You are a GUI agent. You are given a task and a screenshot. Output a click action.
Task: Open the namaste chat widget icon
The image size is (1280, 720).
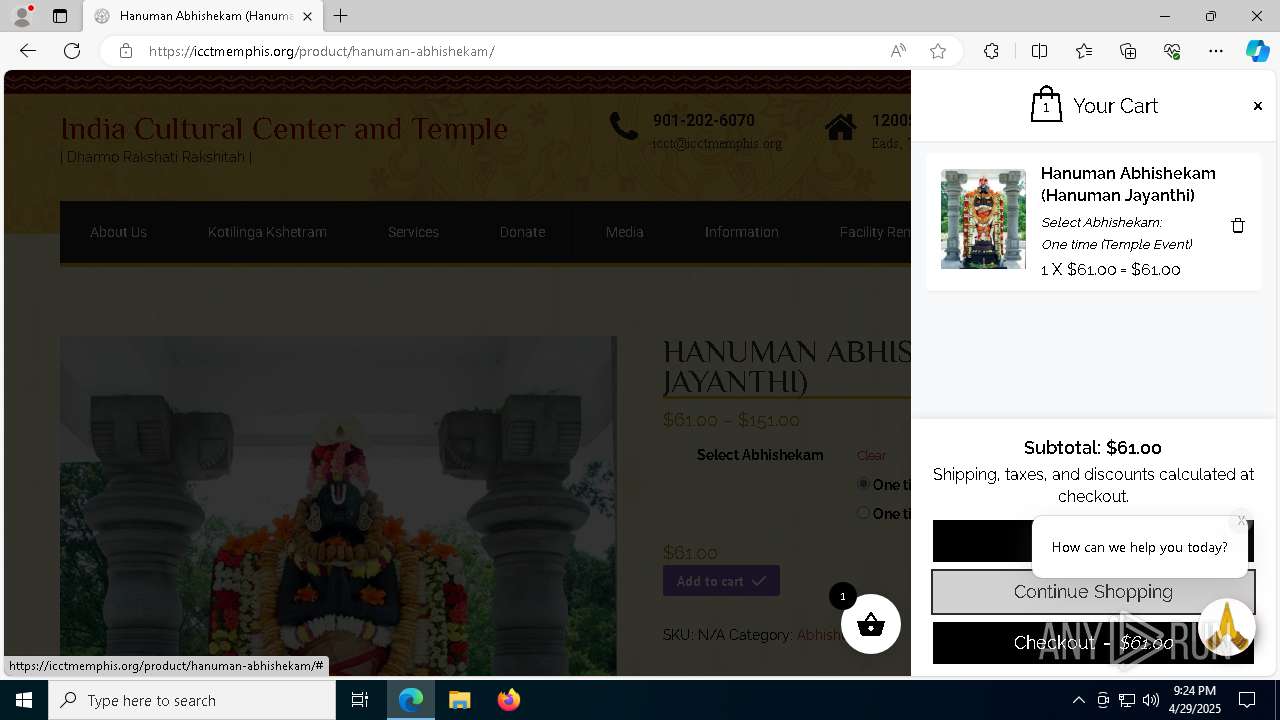pyautogui.click(x=1226, y=627)
